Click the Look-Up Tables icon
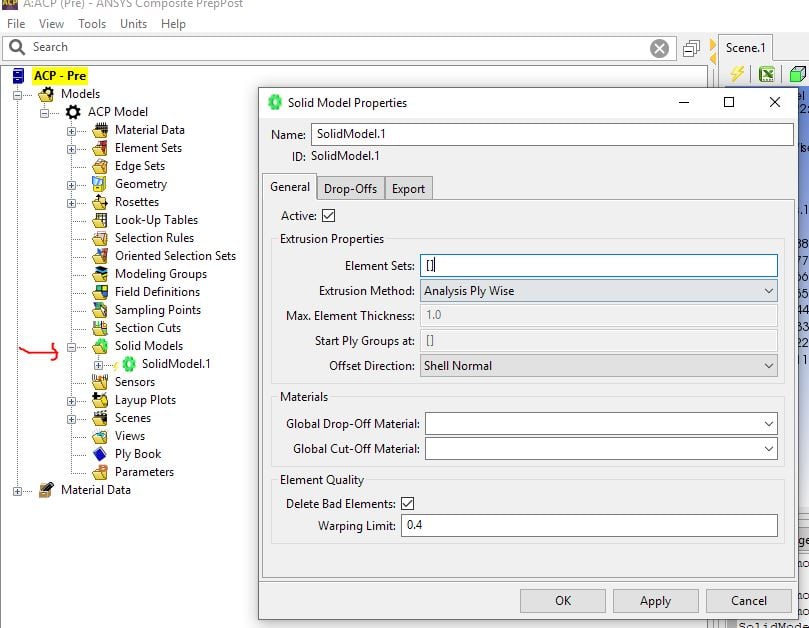This screenshot has width=809, height=628. (100, 220)
